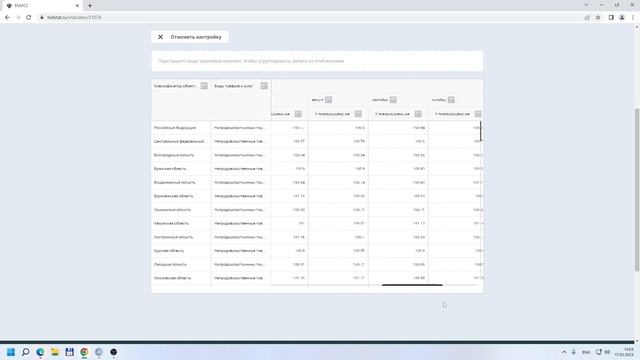640x360 pixels.
Task: Click the август header label
Action: point(318,100)
